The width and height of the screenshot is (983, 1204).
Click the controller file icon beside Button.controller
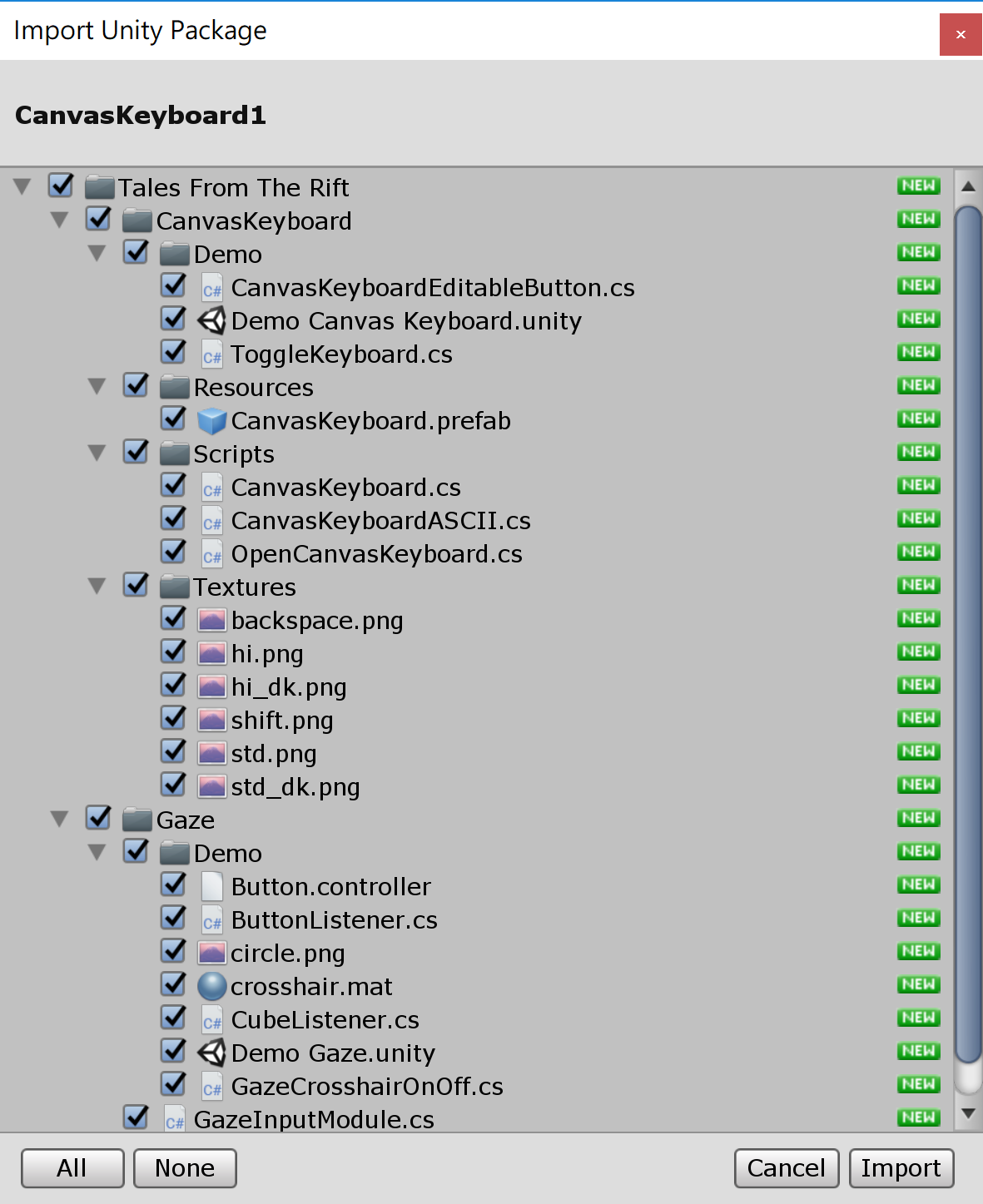pos(210,884)
